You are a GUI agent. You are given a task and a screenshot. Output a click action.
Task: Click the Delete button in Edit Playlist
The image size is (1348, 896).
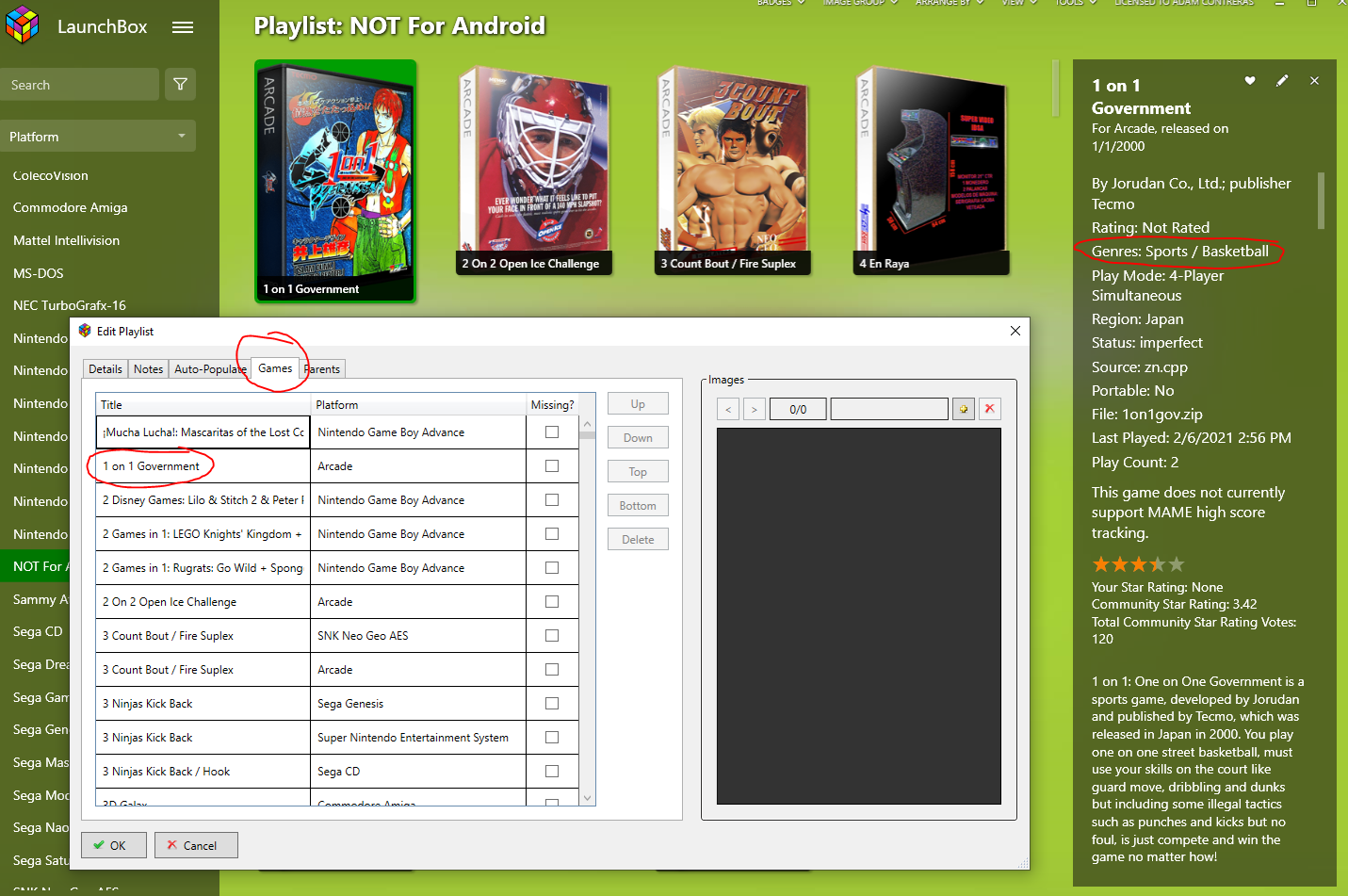[638, 540]
